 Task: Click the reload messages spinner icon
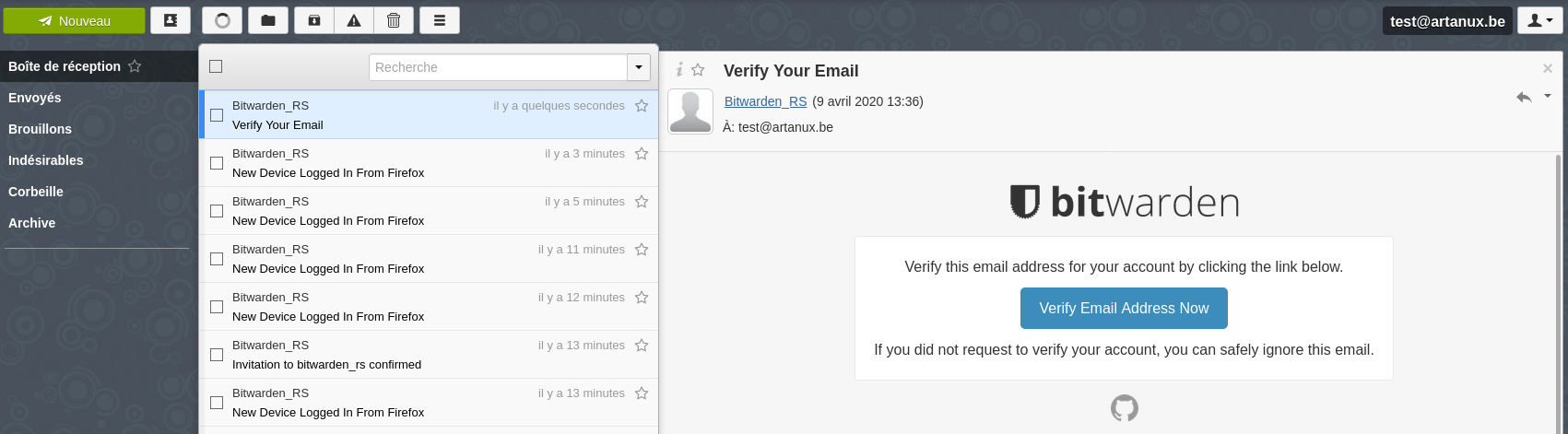pyautogui.click(x=222, y=20)
